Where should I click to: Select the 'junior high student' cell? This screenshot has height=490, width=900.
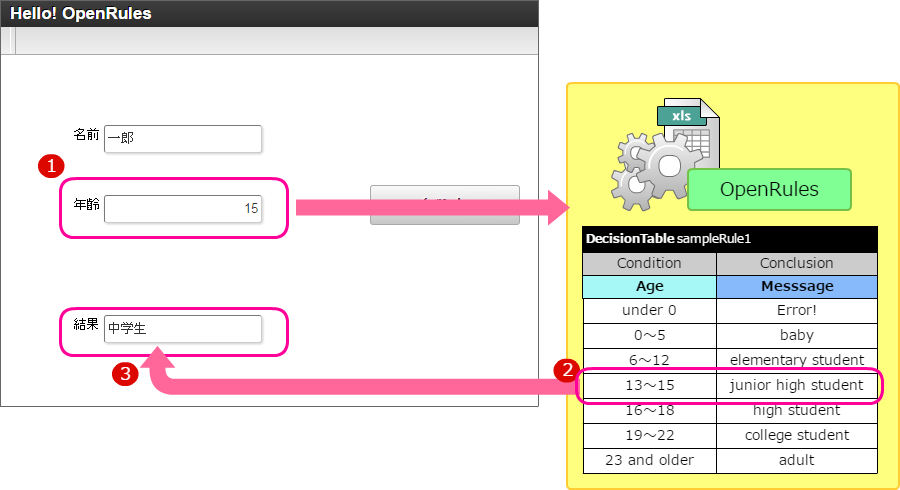(797, 386)
